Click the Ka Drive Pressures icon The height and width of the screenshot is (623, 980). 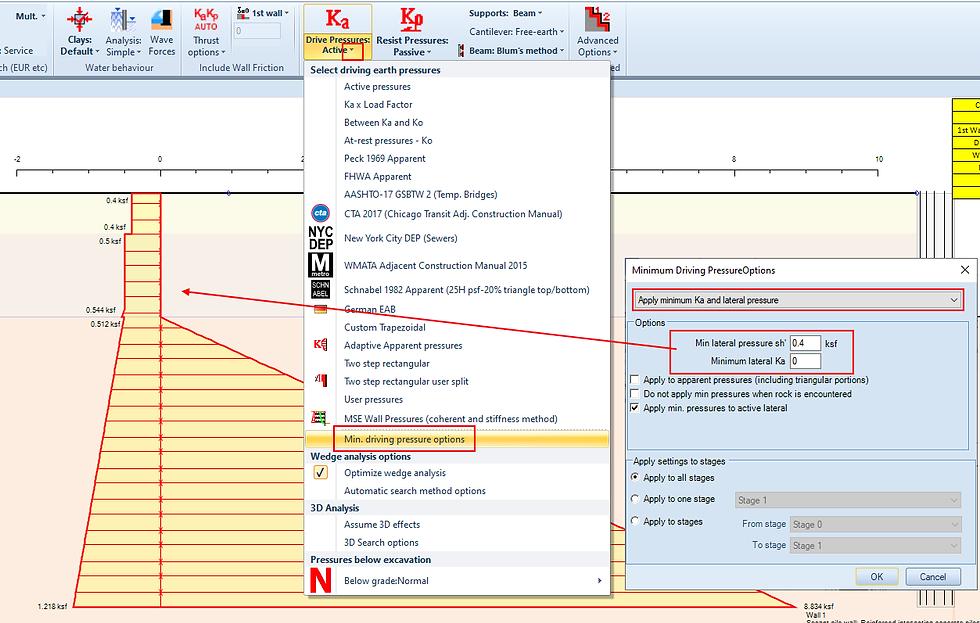pyautogui.click(x=338, y=19)
